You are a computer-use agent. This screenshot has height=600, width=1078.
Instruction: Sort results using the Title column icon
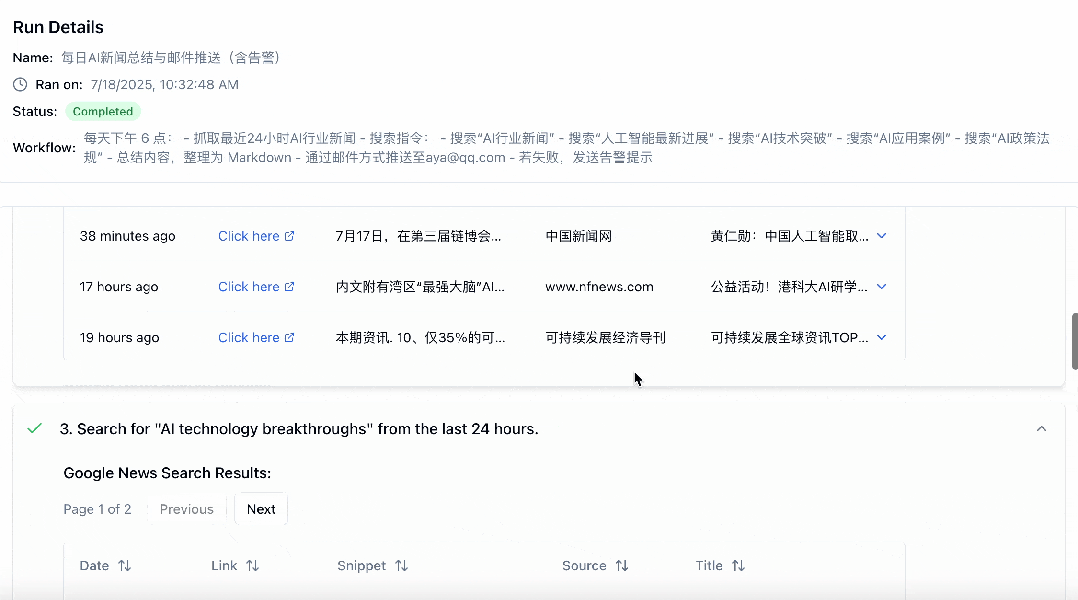(x=736, y=565)
